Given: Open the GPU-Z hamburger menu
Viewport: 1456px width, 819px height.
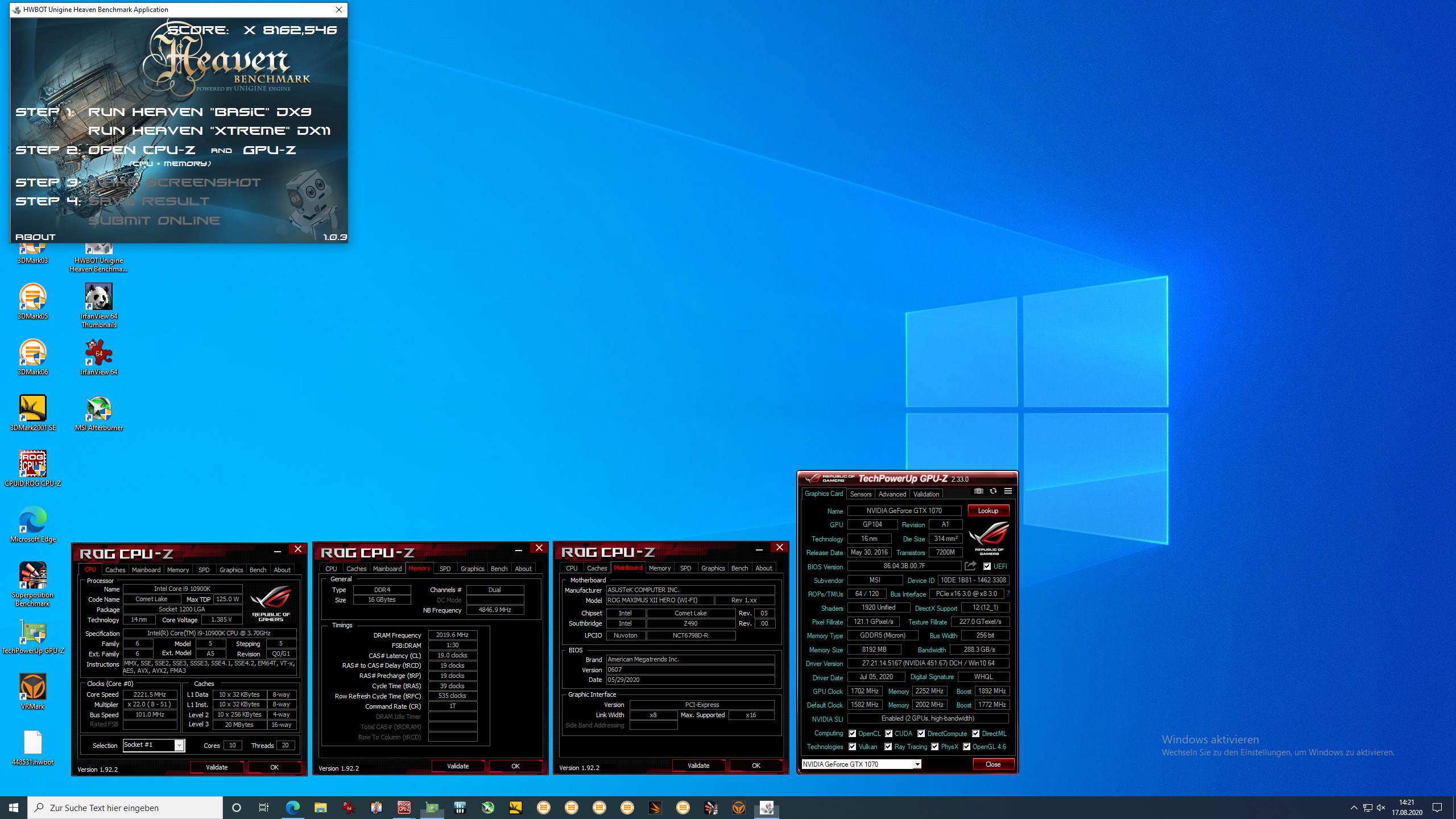Looking at the screenshot, I should point(1008,491).
